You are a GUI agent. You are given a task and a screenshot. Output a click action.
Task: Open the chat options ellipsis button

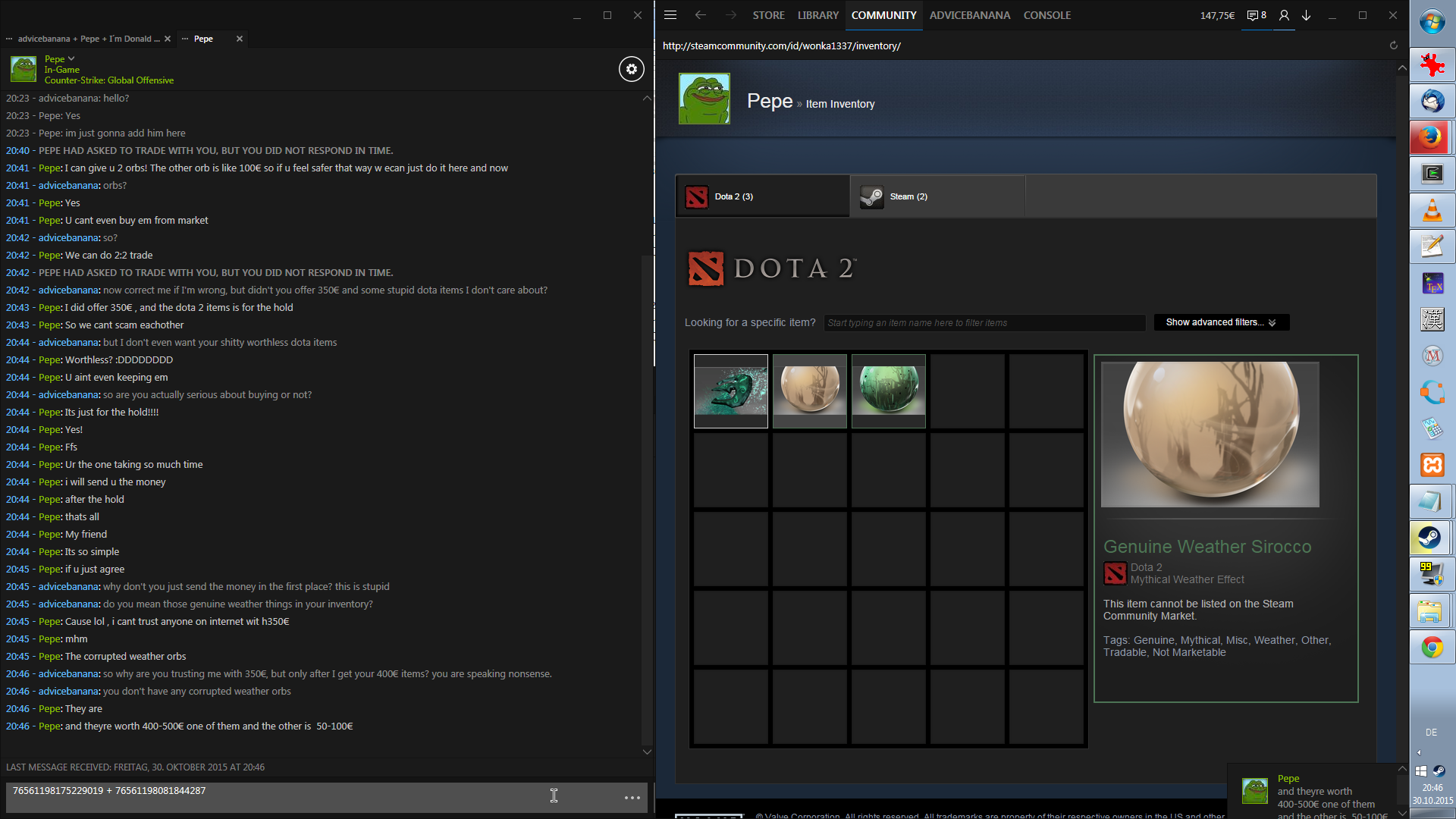[632, 798]
